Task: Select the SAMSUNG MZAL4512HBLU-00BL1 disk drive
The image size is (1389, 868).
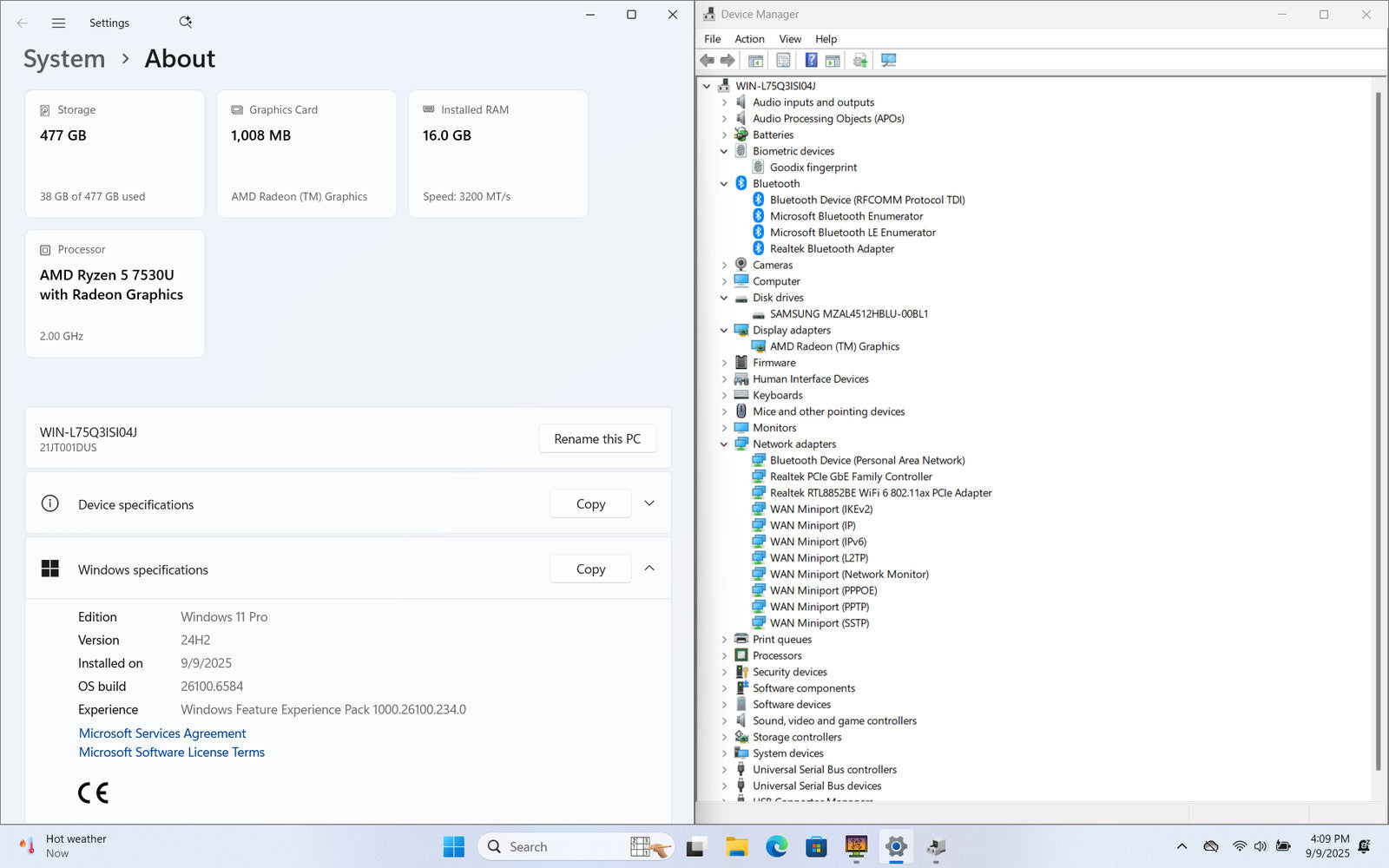Action: coord(848,314)
